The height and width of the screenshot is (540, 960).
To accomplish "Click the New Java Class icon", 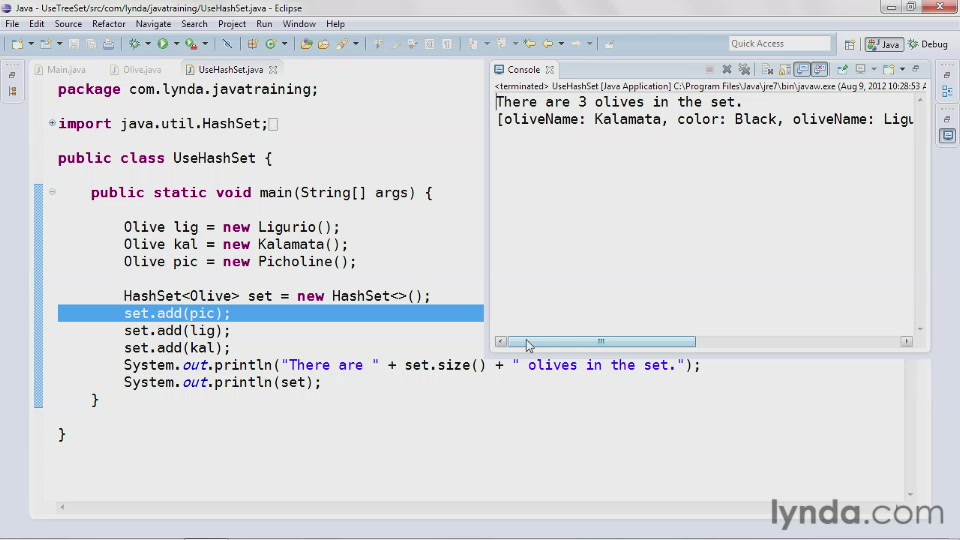I will pyautogui.click(x=271, y=44).
